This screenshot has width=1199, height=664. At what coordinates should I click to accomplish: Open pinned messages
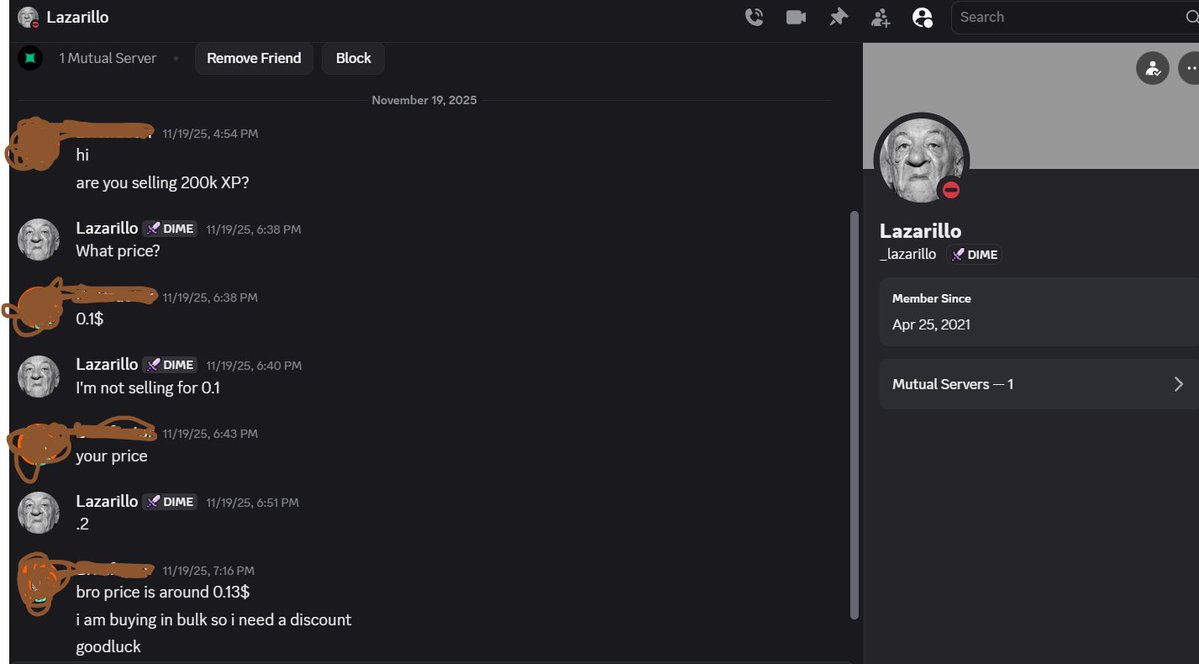tap(839, 17)
